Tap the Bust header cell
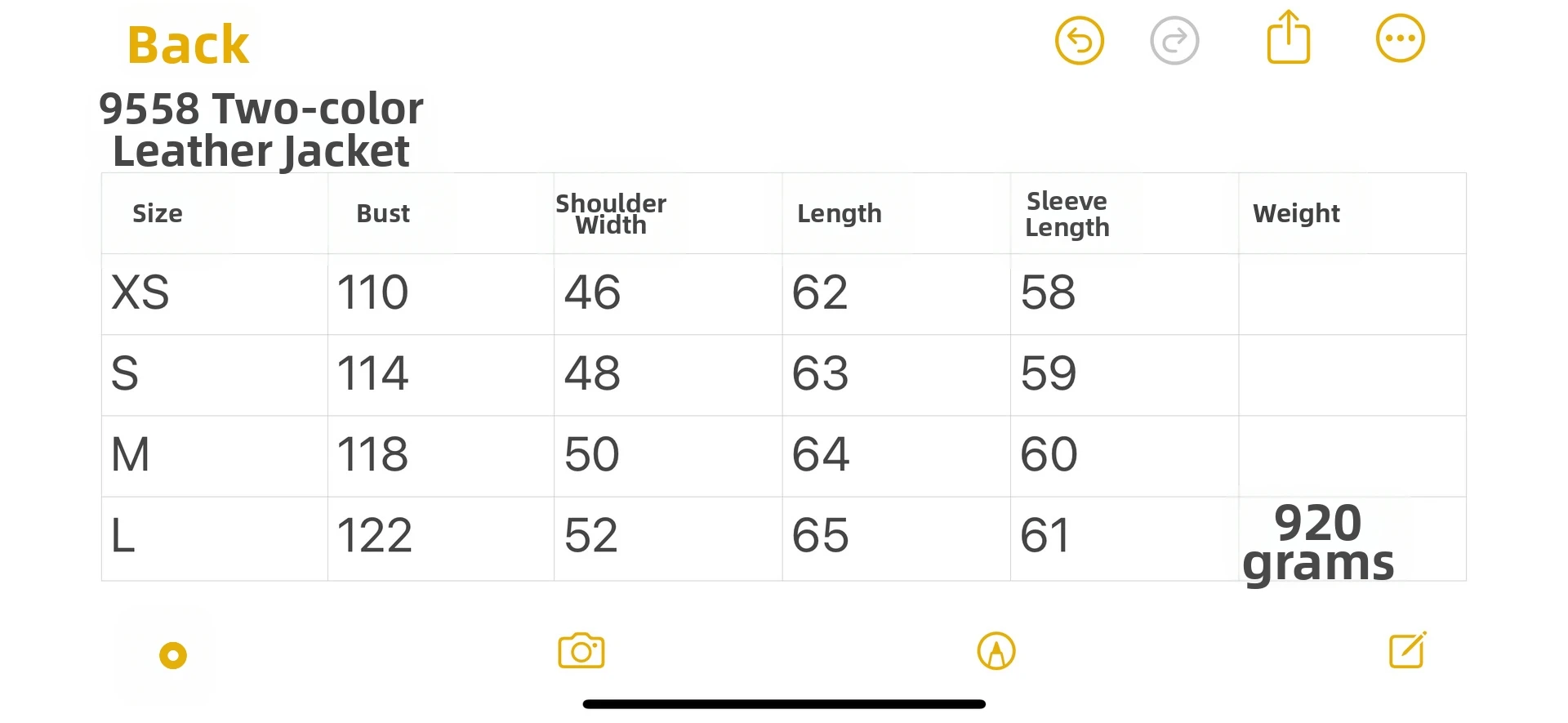Image resolution: width=1568 pixels, height=723 pixels. click(383, 213)
